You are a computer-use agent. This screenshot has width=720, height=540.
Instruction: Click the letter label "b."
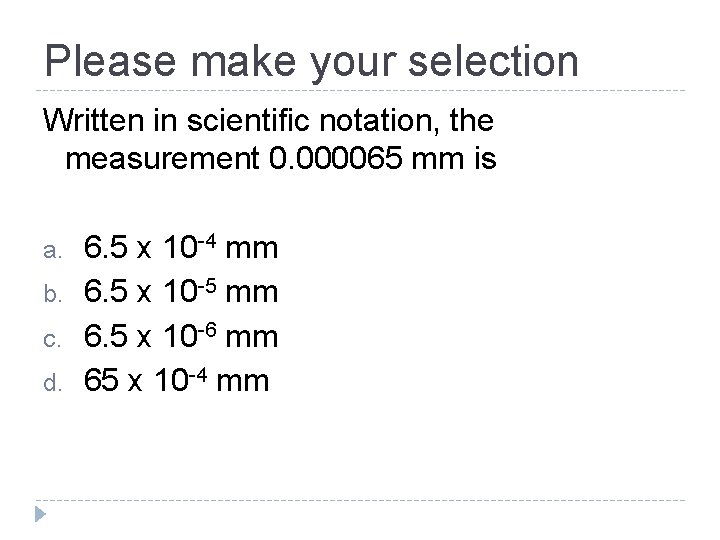(52, 293)
